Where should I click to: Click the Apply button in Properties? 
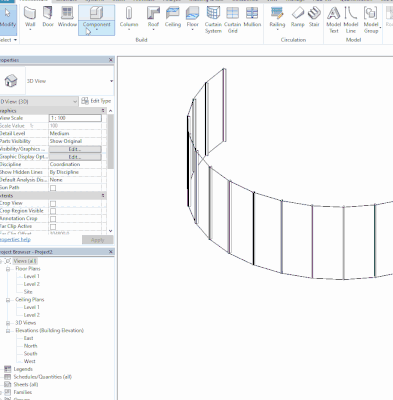coord(97,240)
